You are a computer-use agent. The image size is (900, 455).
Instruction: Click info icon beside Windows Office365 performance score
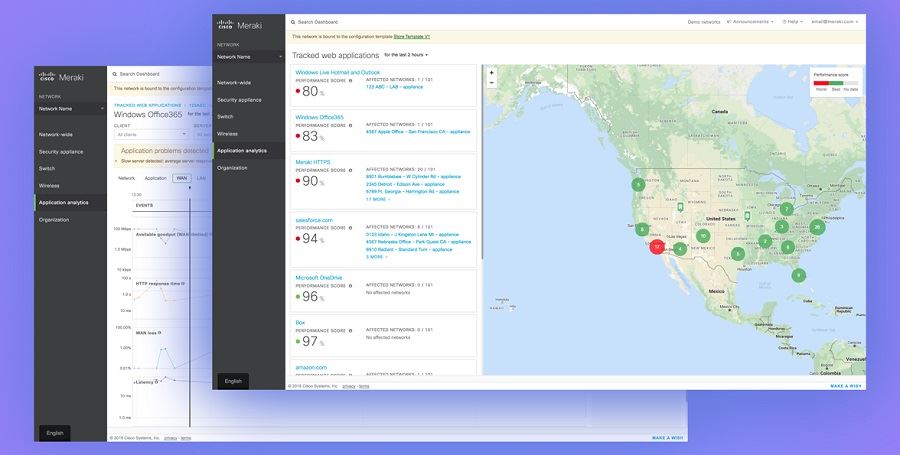pos(350,125)
